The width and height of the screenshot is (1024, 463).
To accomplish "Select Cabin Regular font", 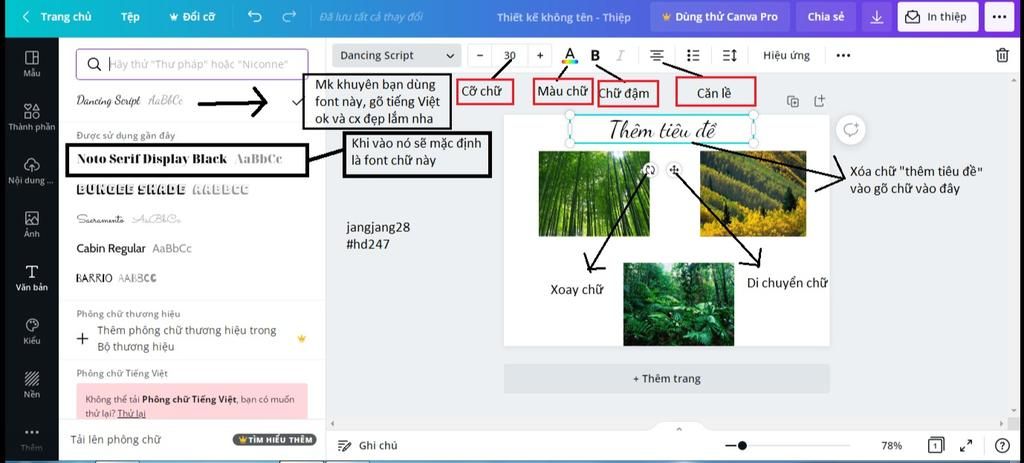I will pyautogui.click(x=134, y=249).
